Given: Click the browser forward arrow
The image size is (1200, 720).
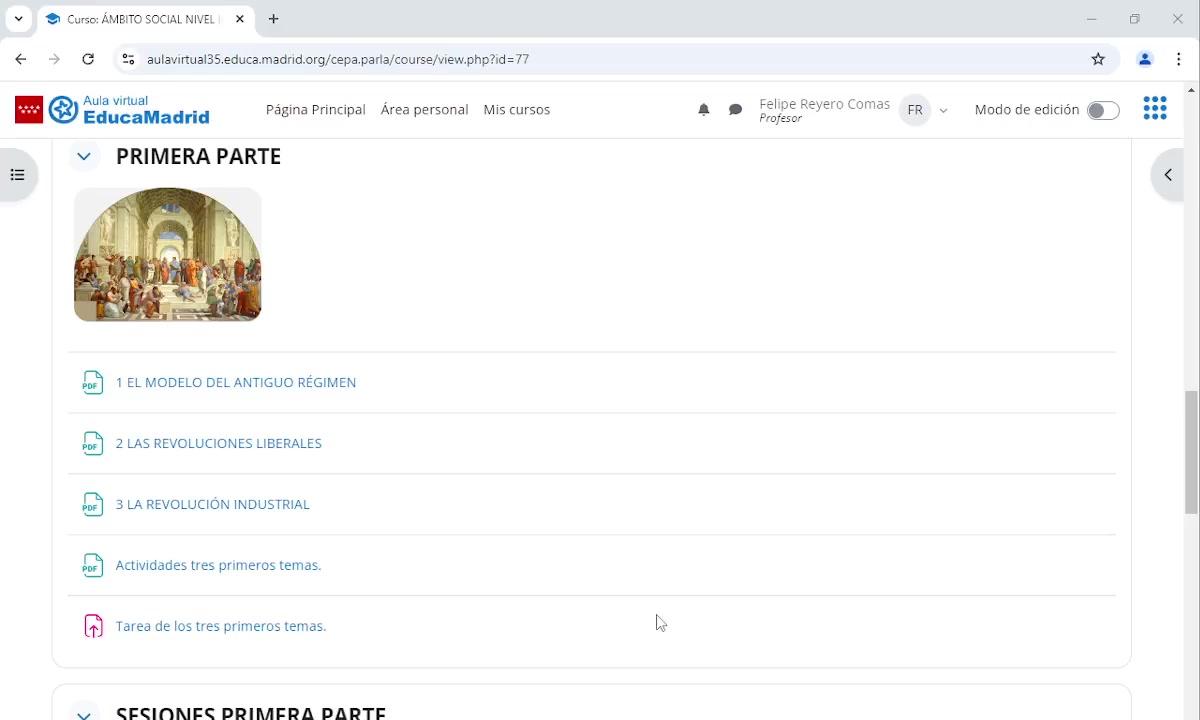Looking at the screenshot, I should coord(54,59).
